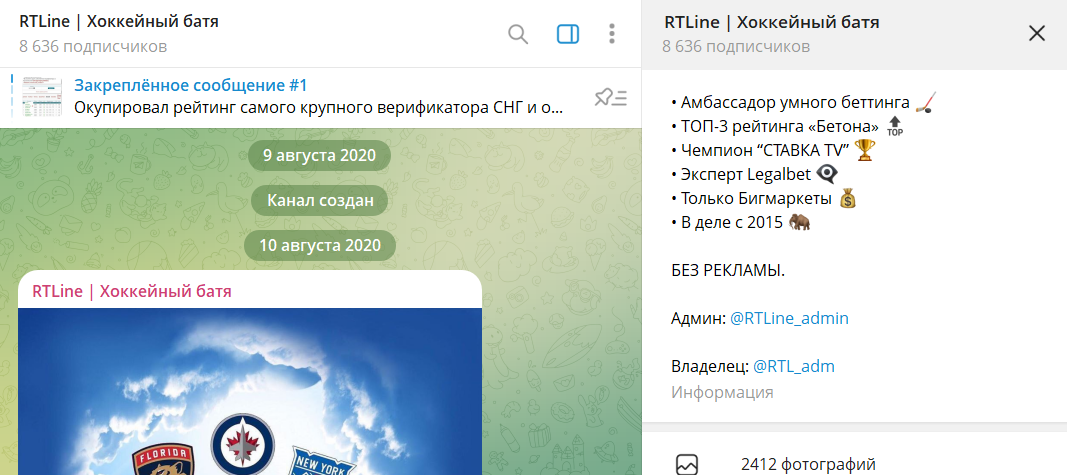The width and height of the screenshot is (1067, 475).
Task: Toggle the right info sidebar panel
Action: pyautogui.click(x=568, y=34)
